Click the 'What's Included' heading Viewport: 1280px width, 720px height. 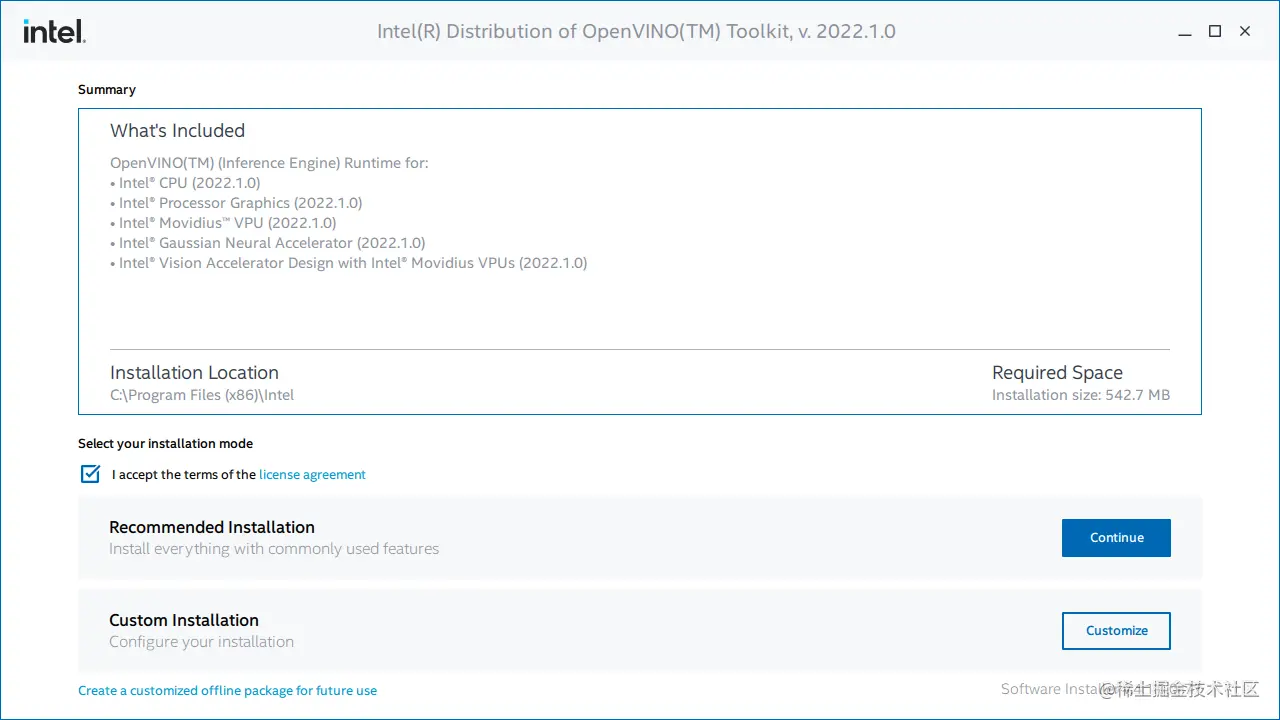pos(177,131)
